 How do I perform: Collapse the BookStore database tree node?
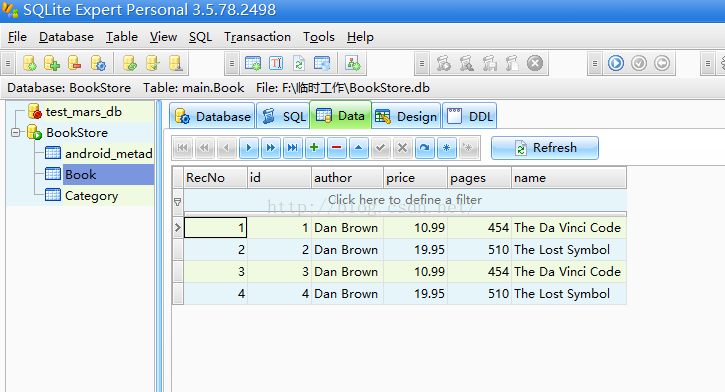point(15,133)
